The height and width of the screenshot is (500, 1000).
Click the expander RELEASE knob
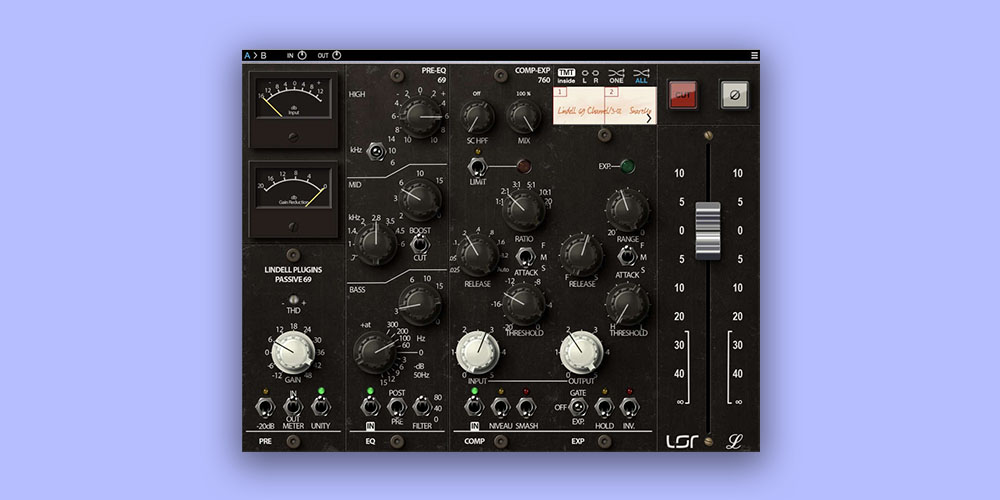(581, 255)
